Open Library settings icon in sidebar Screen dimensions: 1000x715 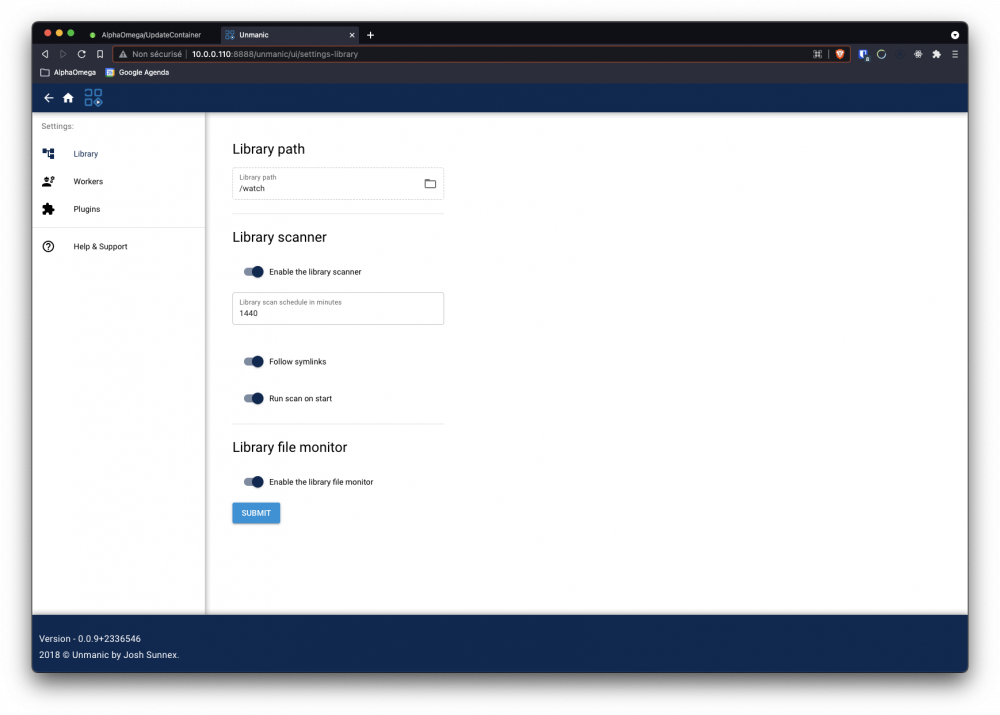click(48, 154)
